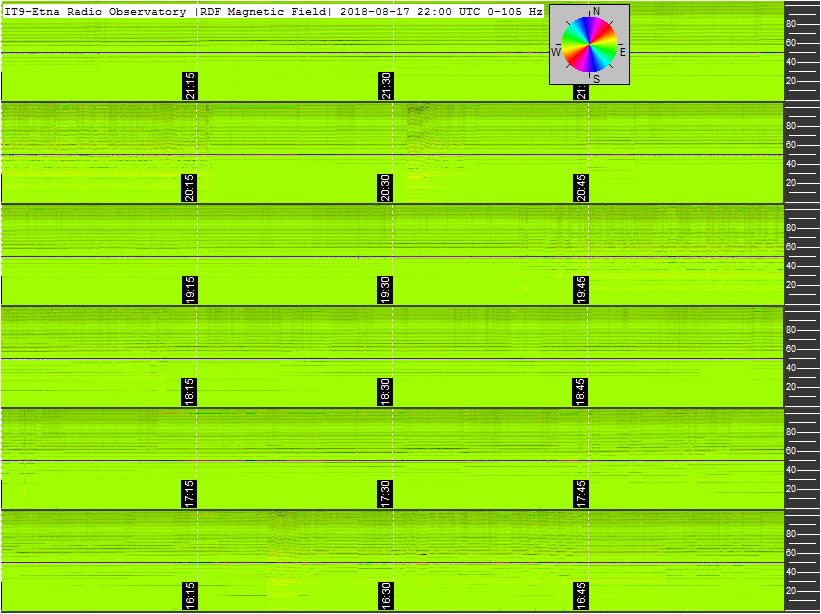The width and height of the screenshot is (821, 614).
Task: Select the 17:30 time marker
Action: [386, 494]
